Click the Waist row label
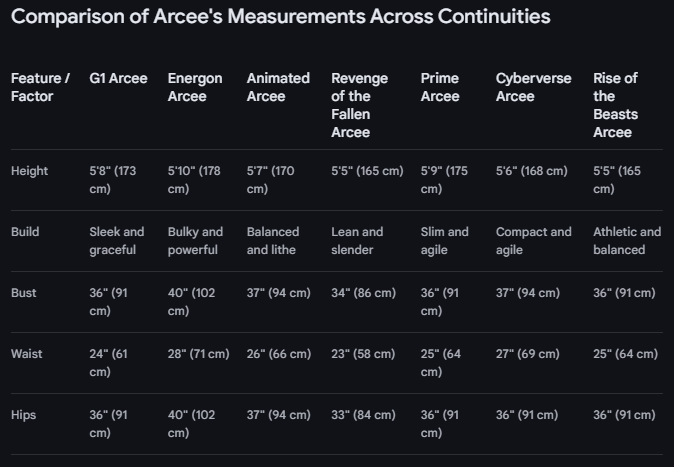 (x=27, y=354)
